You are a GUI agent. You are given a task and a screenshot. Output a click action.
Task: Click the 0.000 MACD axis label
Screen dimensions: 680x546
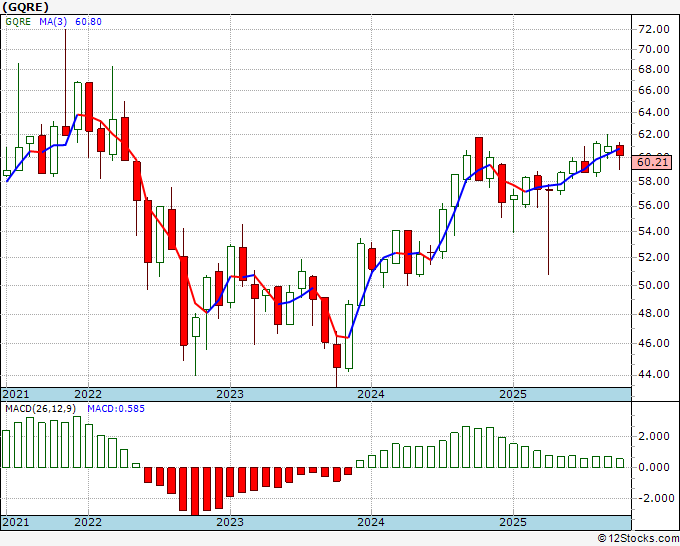tap(656, 468)
